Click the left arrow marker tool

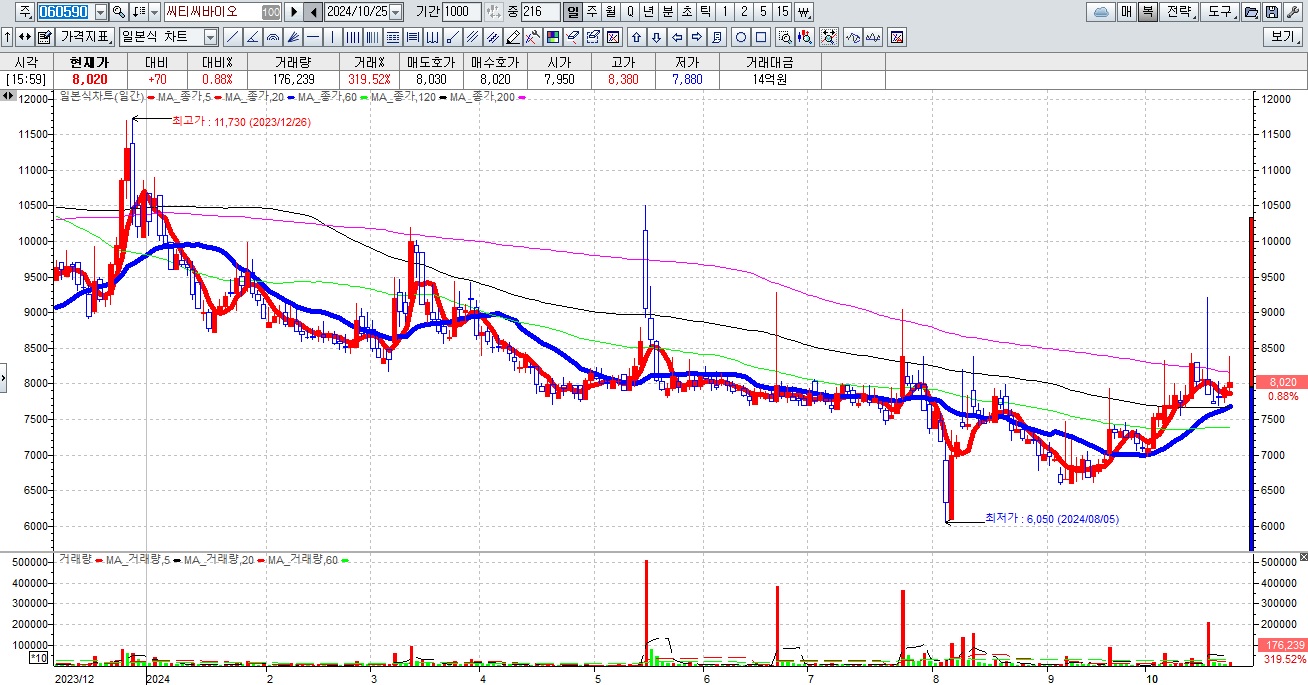[676, 37]
